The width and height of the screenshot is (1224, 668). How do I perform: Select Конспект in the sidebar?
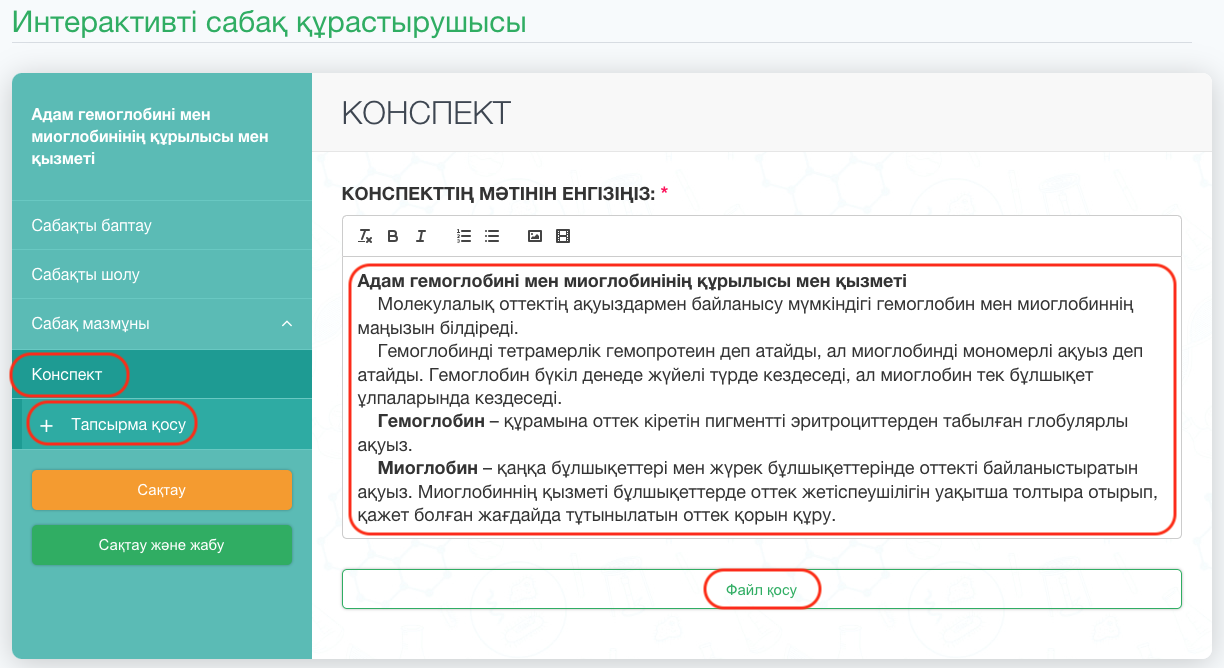pos(162,374)
